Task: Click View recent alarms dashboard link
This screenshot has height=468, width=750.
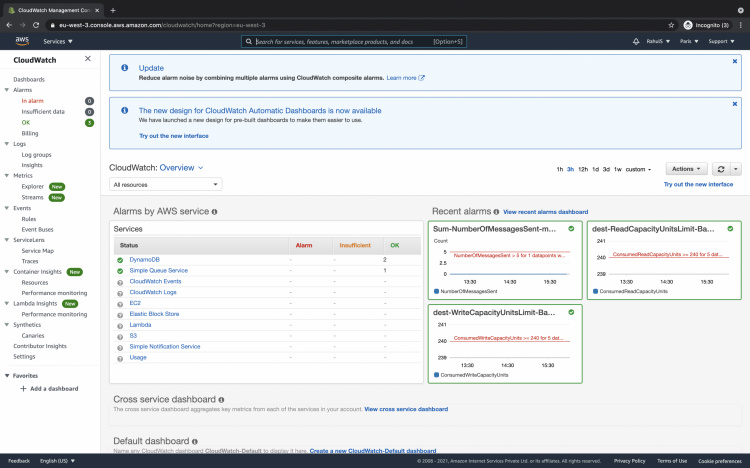Action: pyautogui.click(x=545, y=212)
